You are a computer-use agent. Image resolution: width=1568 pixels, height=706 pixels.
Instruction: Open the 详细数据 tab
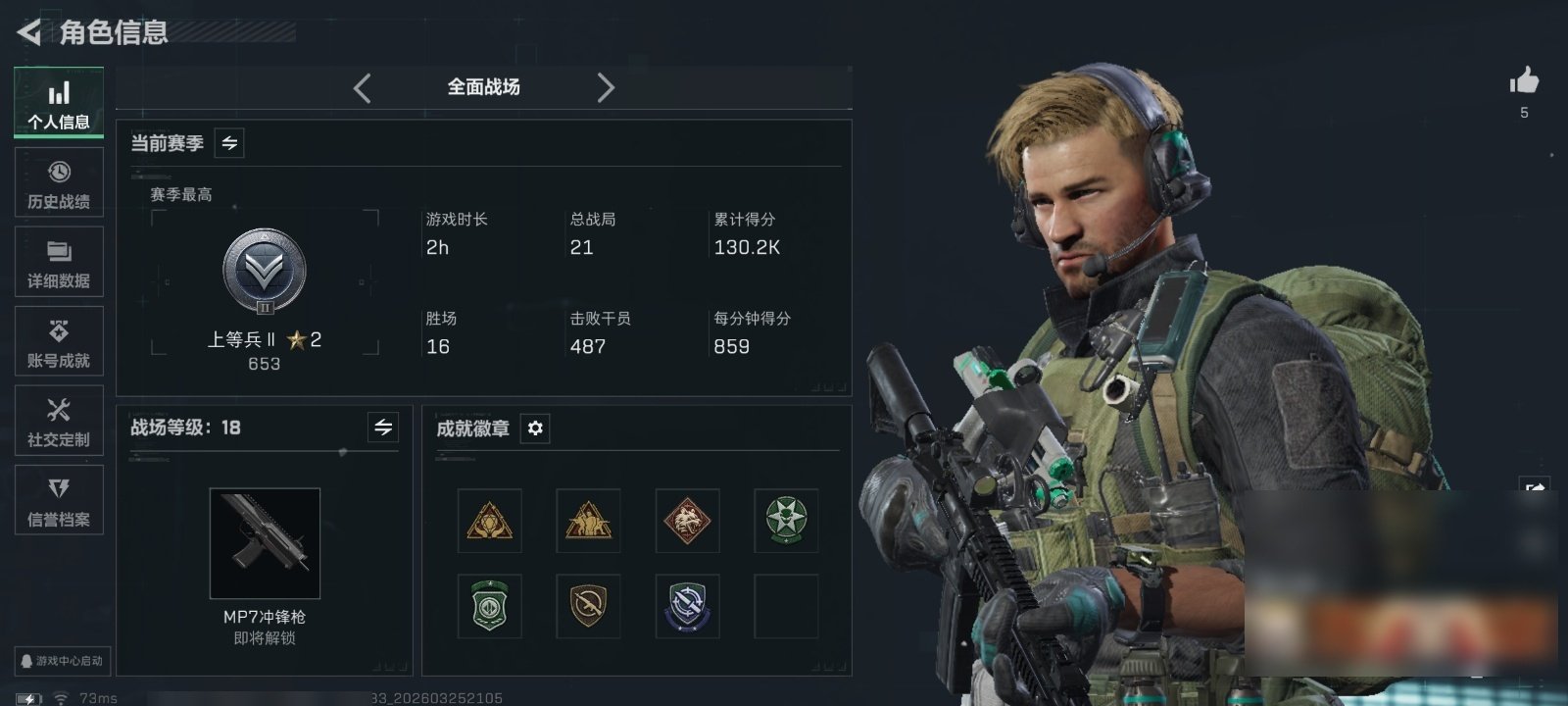59,262
